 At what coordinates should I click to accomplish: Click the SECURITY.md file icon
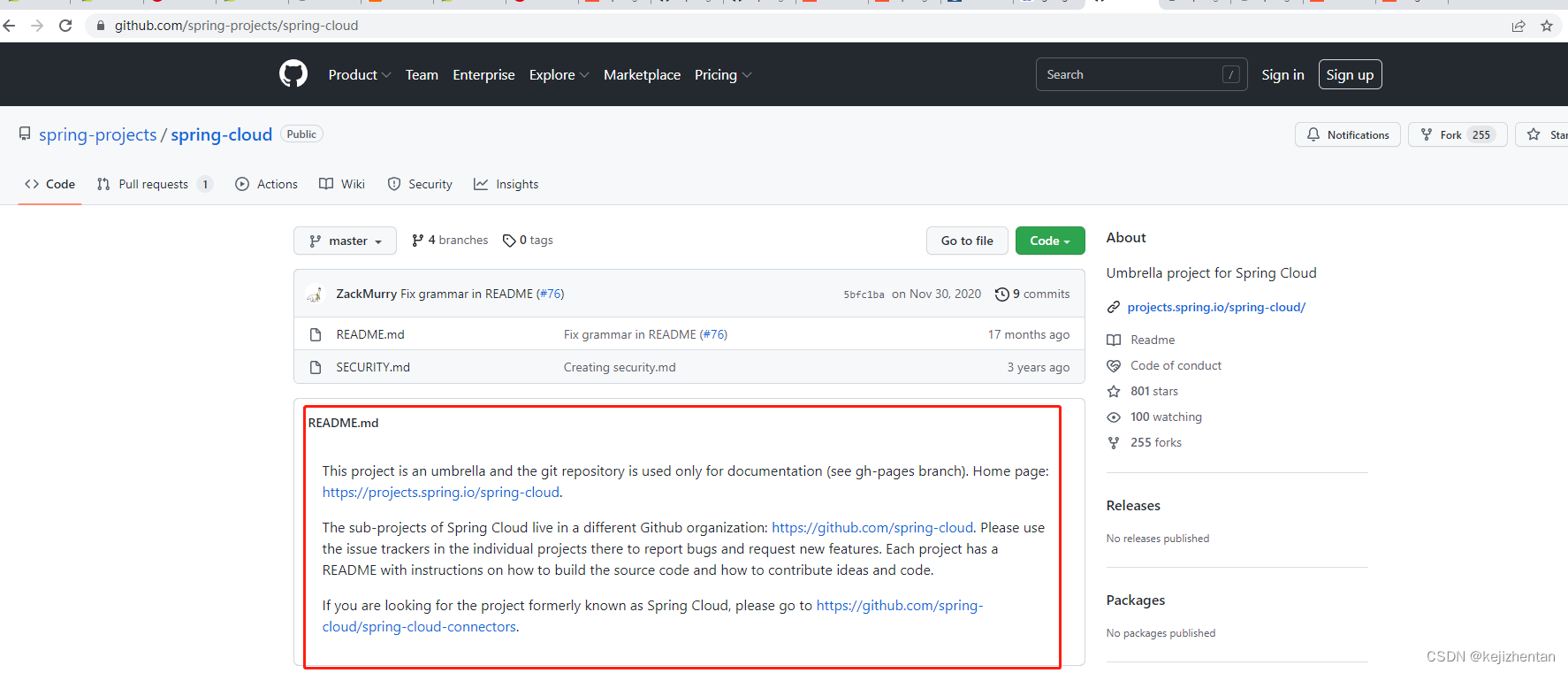(x=316, y=367)
